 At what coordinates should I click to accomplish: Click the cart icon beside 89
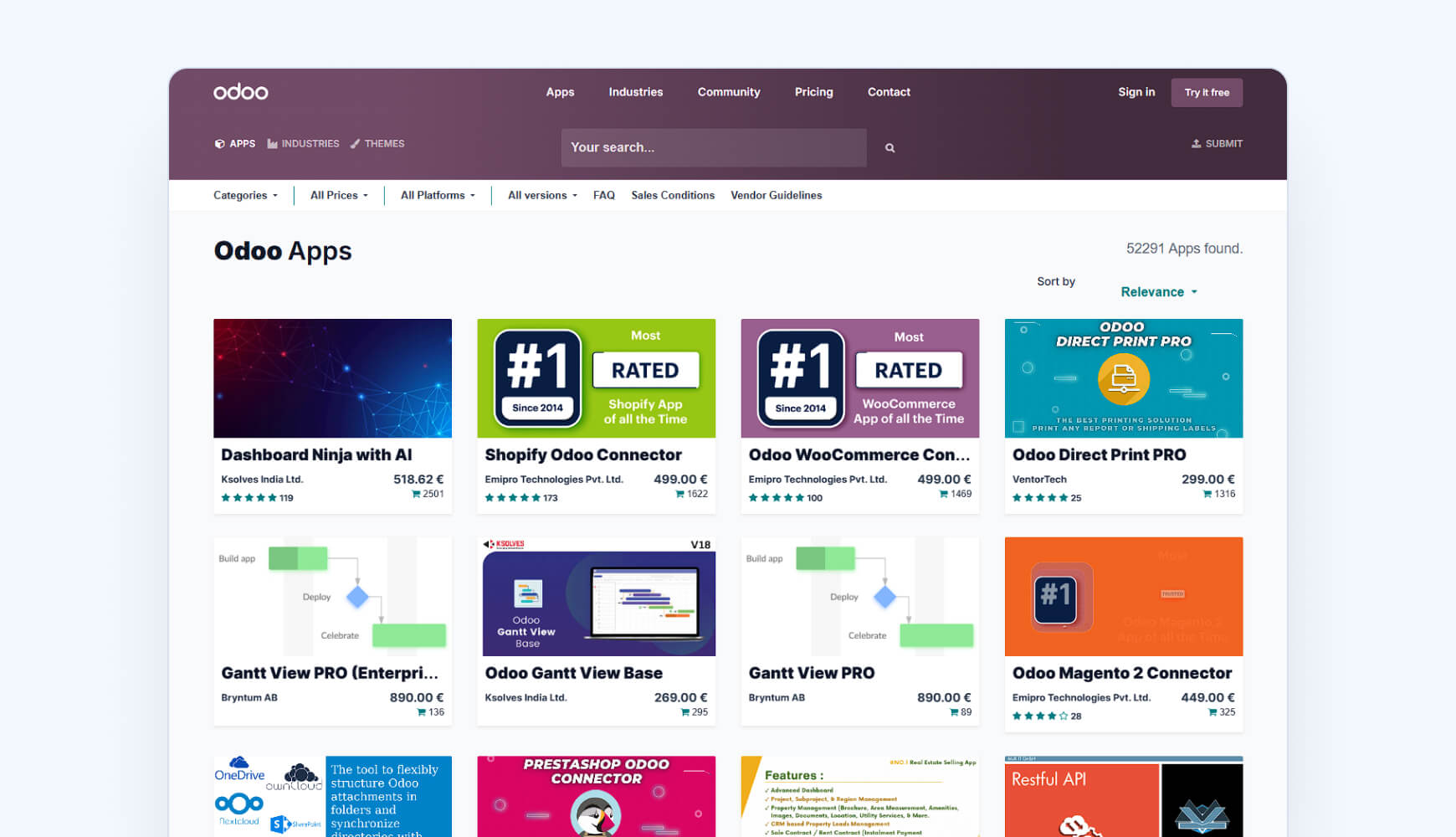coord(954,712)
